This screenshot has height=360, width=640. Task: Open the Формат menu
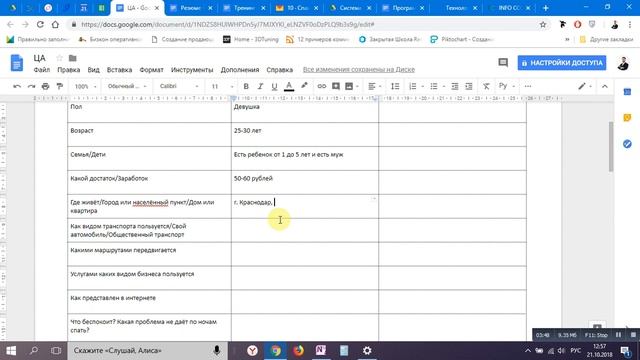pyautogui.click(x=151, y=70)
